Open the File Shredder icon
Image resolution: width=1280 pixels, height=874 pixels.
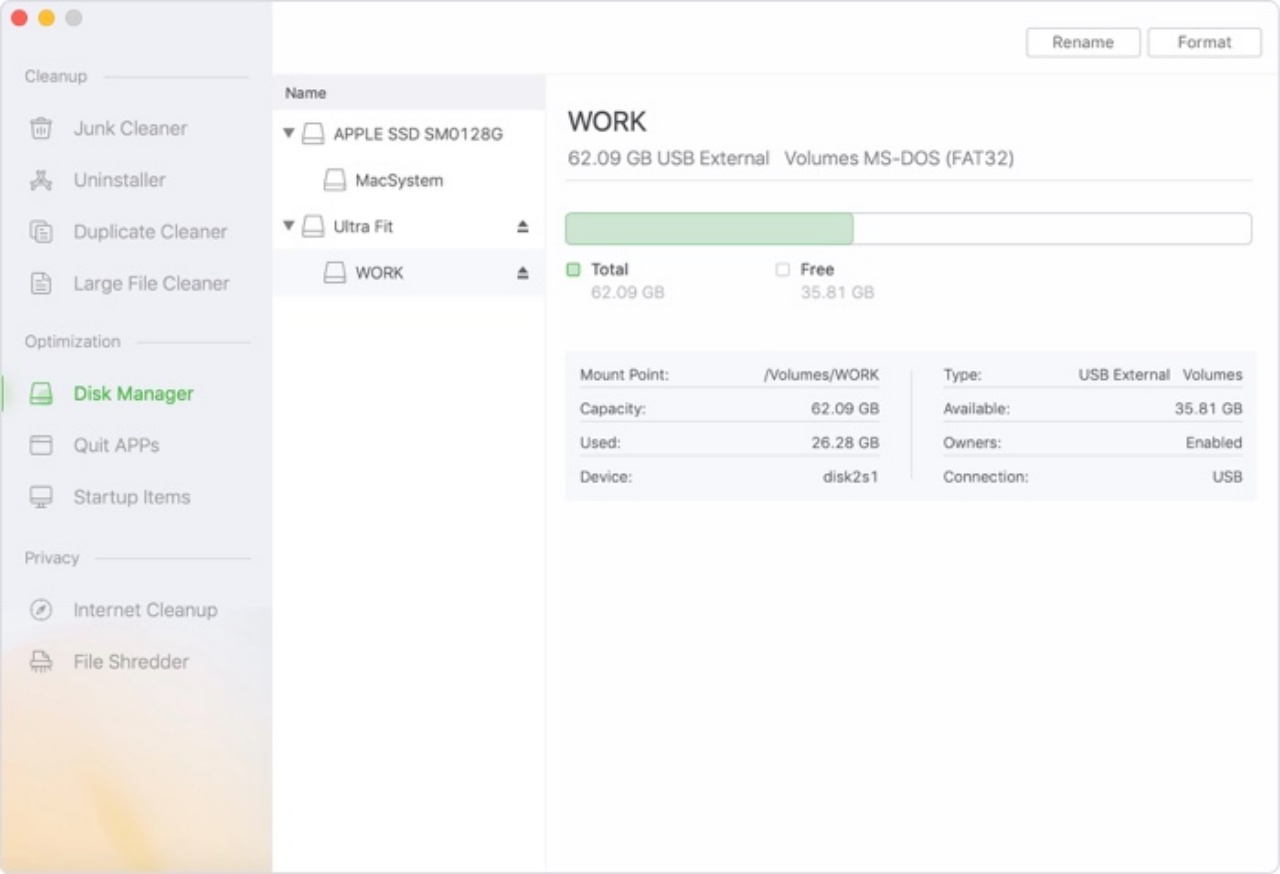point(41,662)
